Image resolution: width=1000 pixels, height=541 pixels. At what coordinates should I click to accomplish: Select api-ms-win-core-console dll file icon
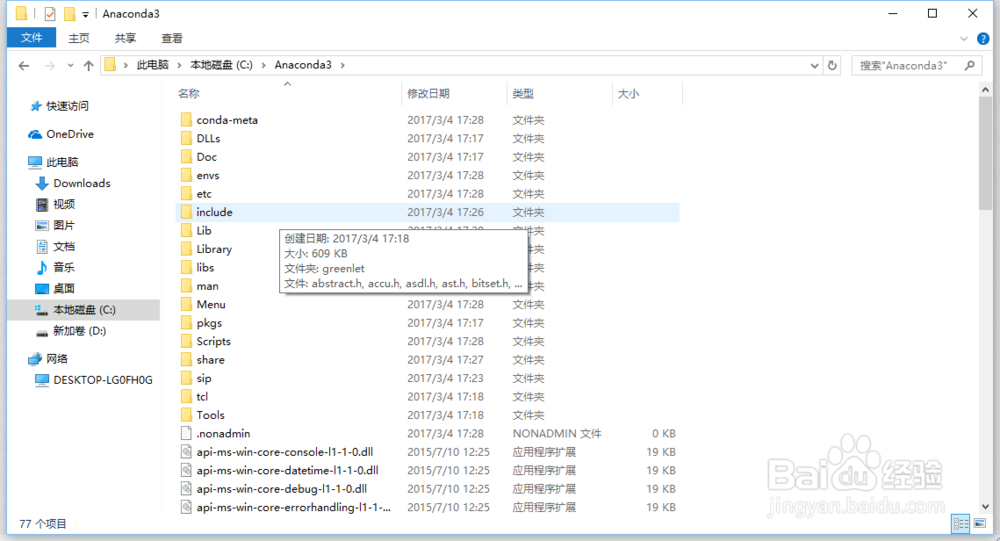(x=186, y=452)
